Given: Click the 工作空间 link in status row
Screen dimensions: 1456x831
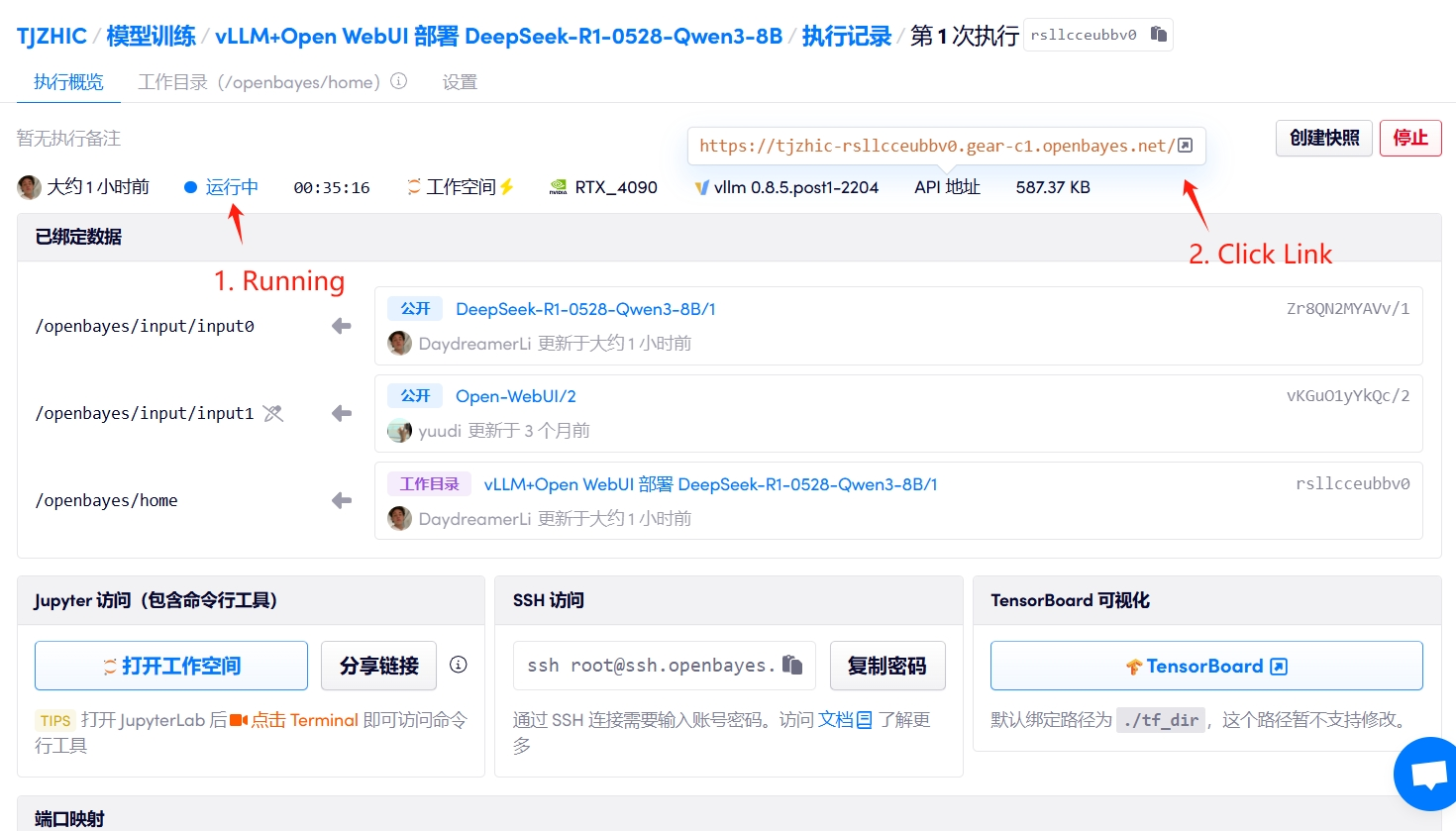Looking at the screenshot, I should click(x=461, y=187).
